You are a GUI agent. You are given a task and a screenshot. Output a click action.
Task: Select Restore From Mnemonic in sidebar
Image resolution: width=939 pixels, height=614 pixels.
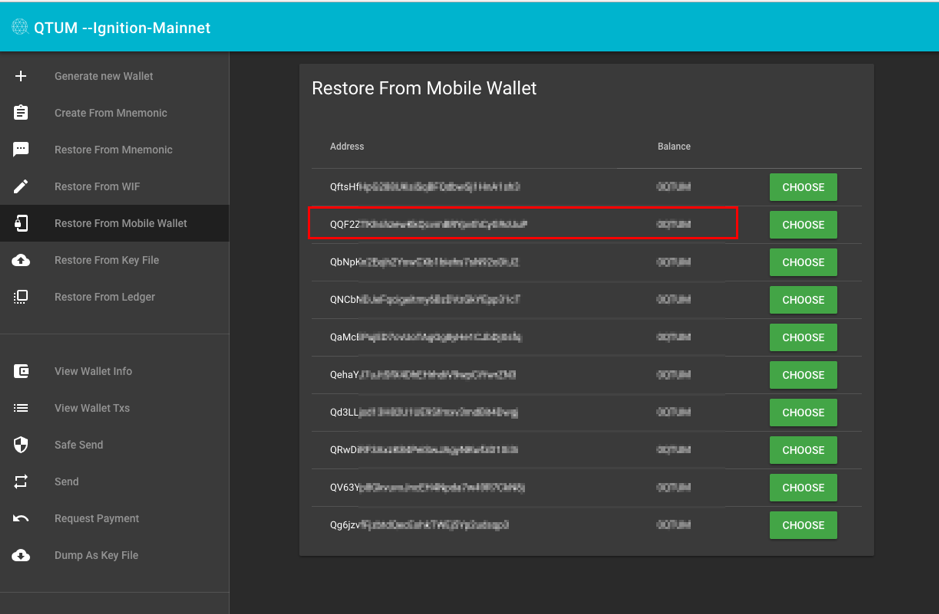(x=113, y=150)
